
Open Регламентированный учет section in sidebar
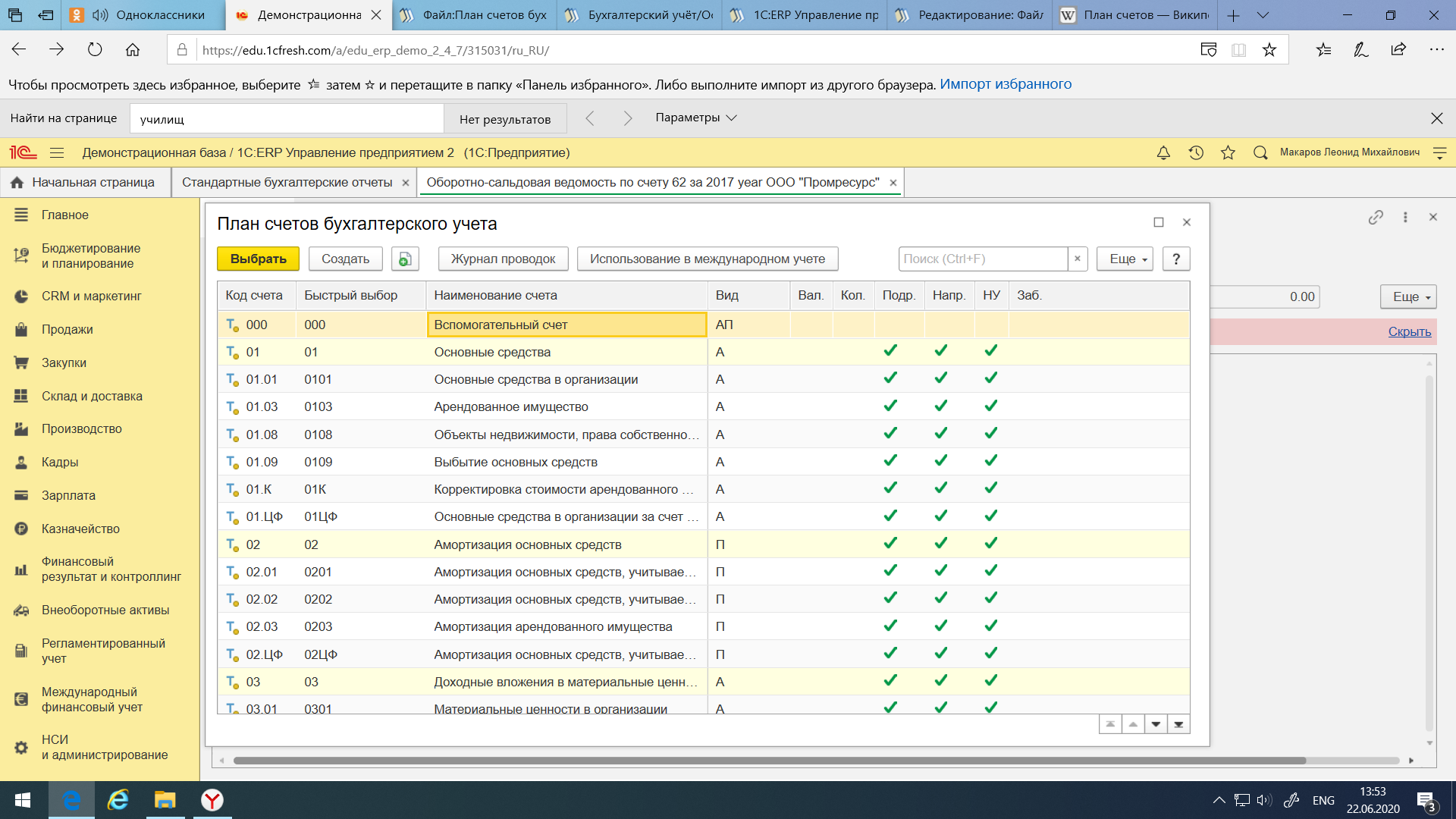point(103,651)
